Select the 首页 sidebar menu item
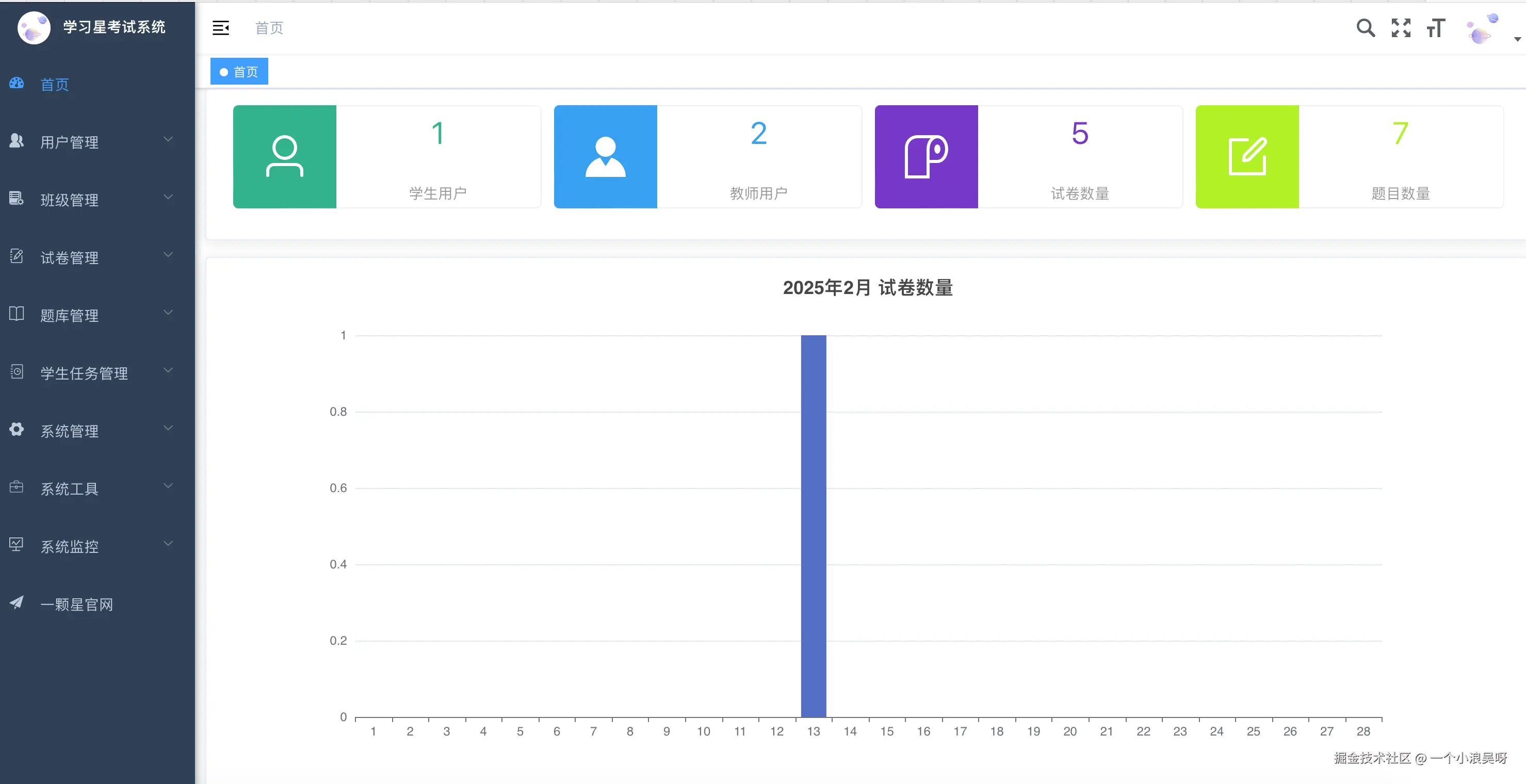The image size is (1526, 784). tap(55, 85)
